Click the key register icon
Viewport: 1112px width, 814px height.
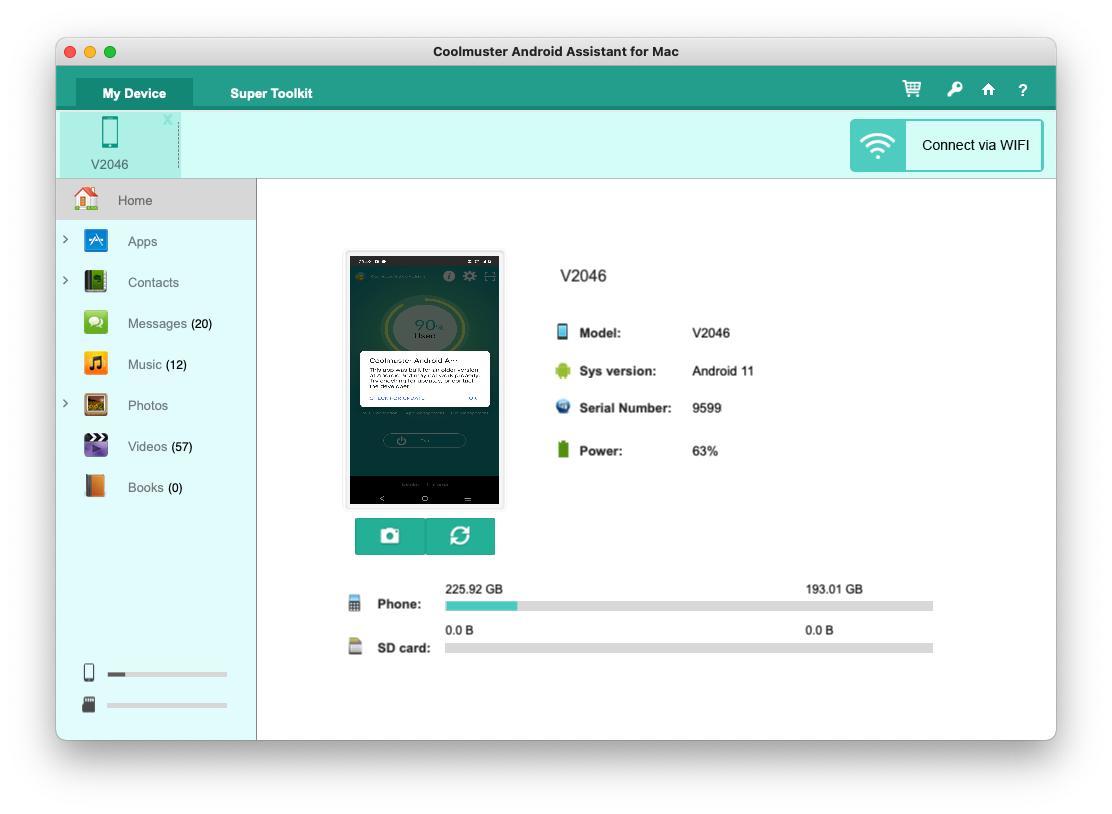coord(955,89)
